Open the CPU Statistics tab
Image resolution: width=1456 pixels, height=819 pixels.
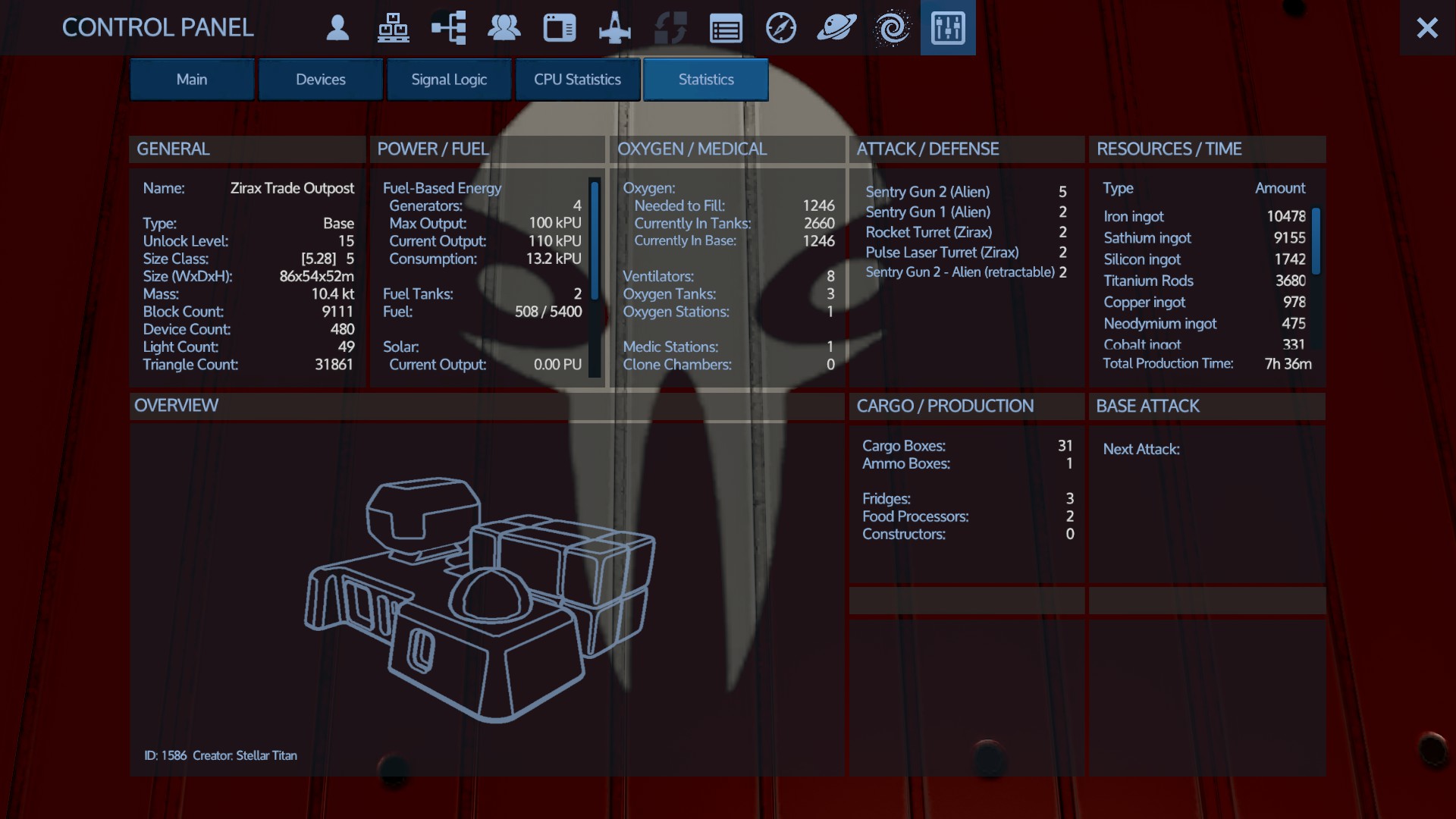pyautogui.click(x=577, y=80)
